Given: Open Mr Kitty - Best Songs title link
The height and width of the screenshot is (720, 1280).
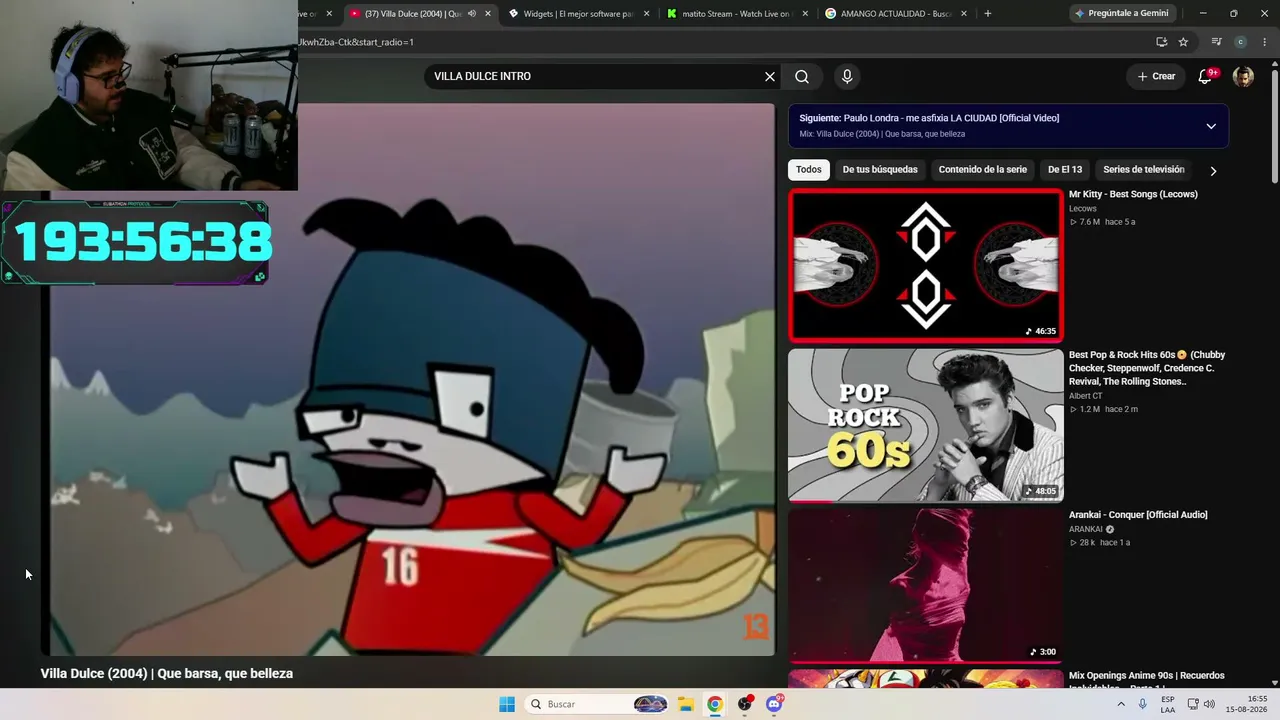Looking at the screenshot, I should pyautogui.click(x=1133, y=194).
